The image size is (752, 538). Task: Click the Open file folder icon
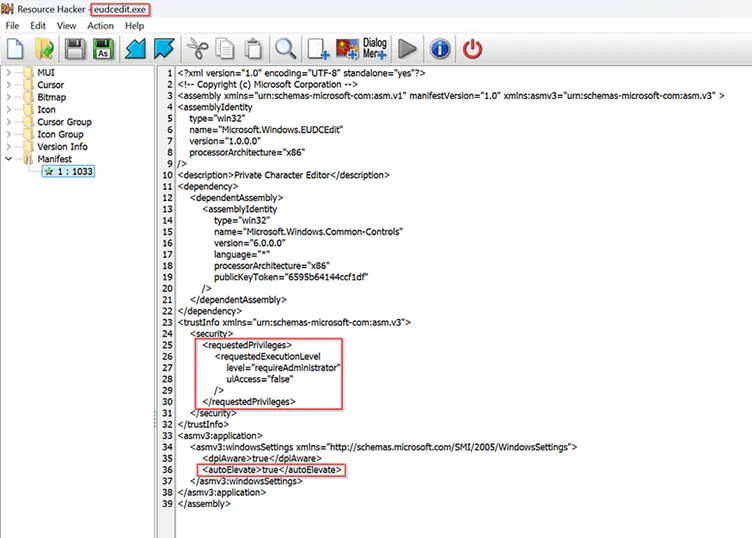pos(44,48)
